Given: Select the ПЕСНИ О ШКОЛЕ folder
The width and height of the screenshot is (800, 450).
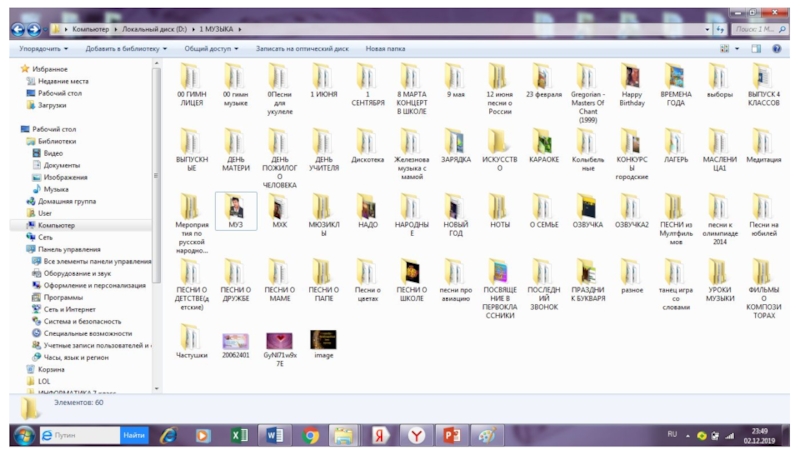Looking at the screenshot, I should [x=411, y=280].
